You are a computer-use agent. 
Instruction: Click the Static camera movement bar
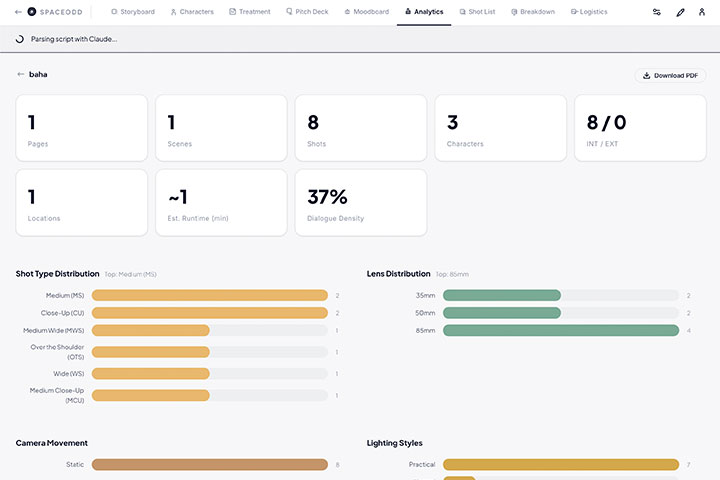(210, 464)
